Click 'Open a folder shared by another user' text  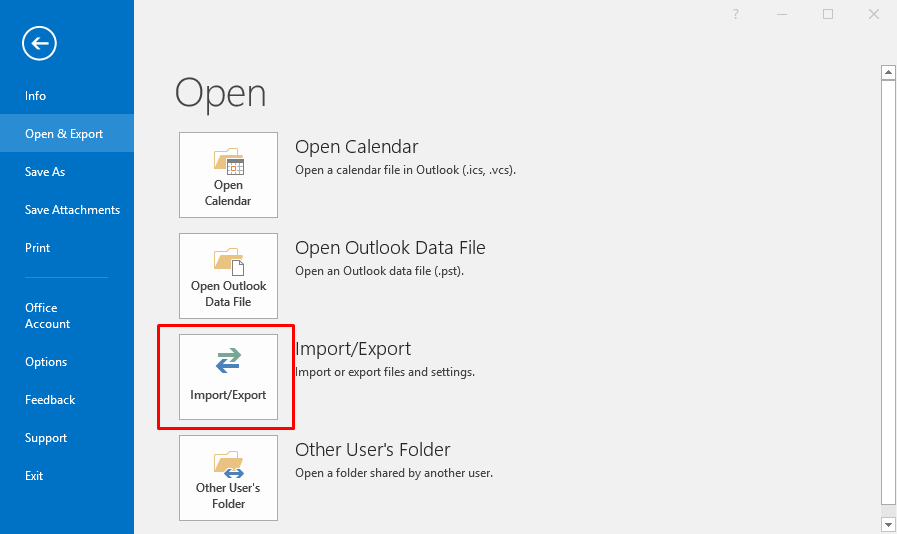394,473
